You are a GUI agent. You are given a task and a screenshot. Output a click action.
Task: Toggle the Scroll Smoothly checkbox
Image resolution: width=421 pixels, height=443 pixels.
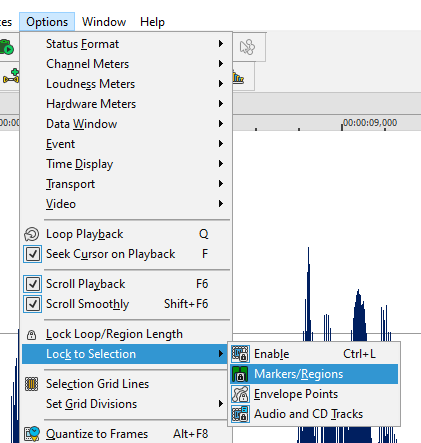coord(33,304)
